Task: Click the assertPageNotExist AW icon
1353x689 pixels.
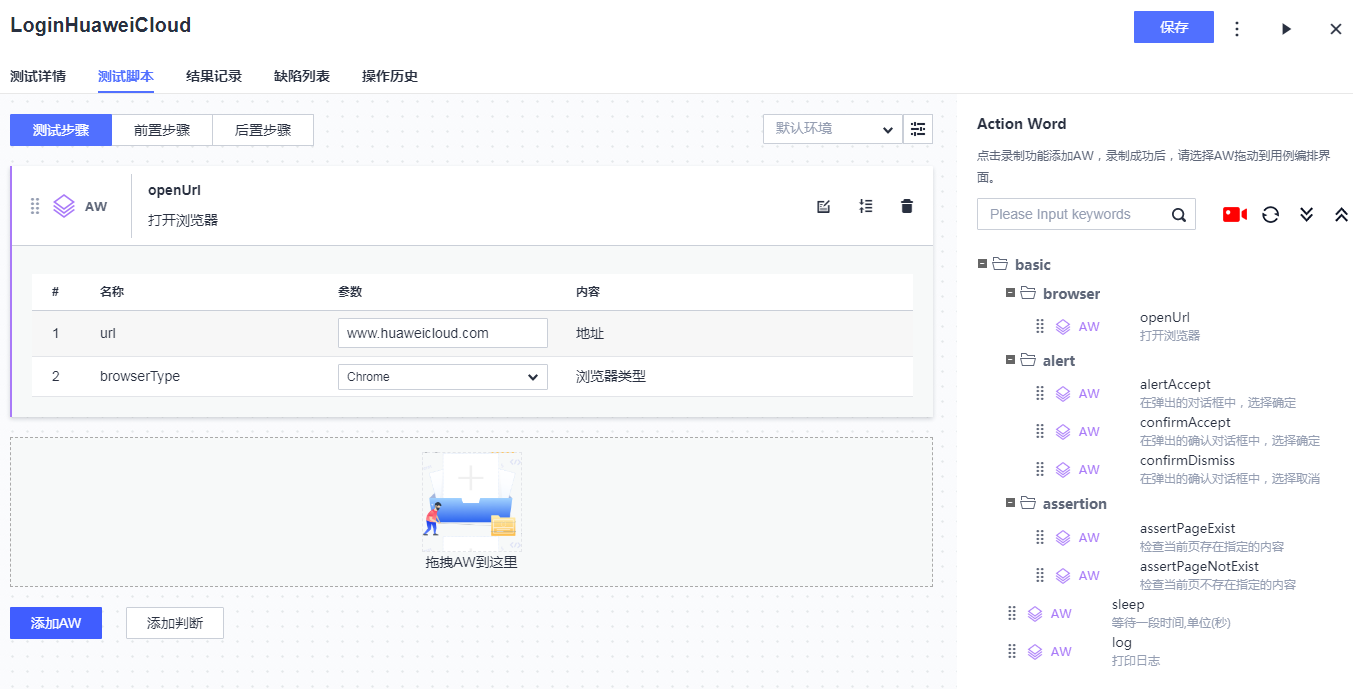Action: tap(1064, 575)
